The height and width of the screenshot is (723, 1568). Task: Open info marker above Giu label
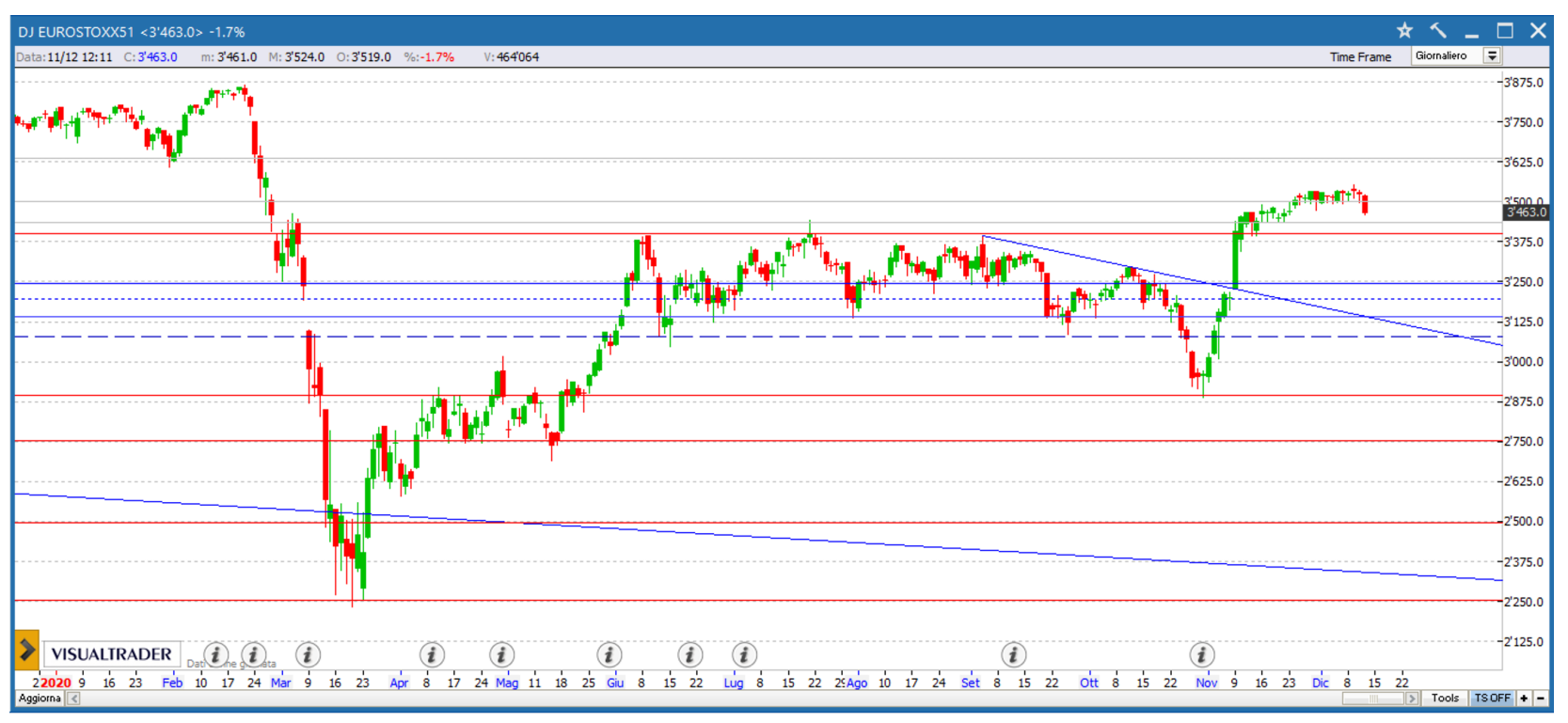(x=610, y=654)
